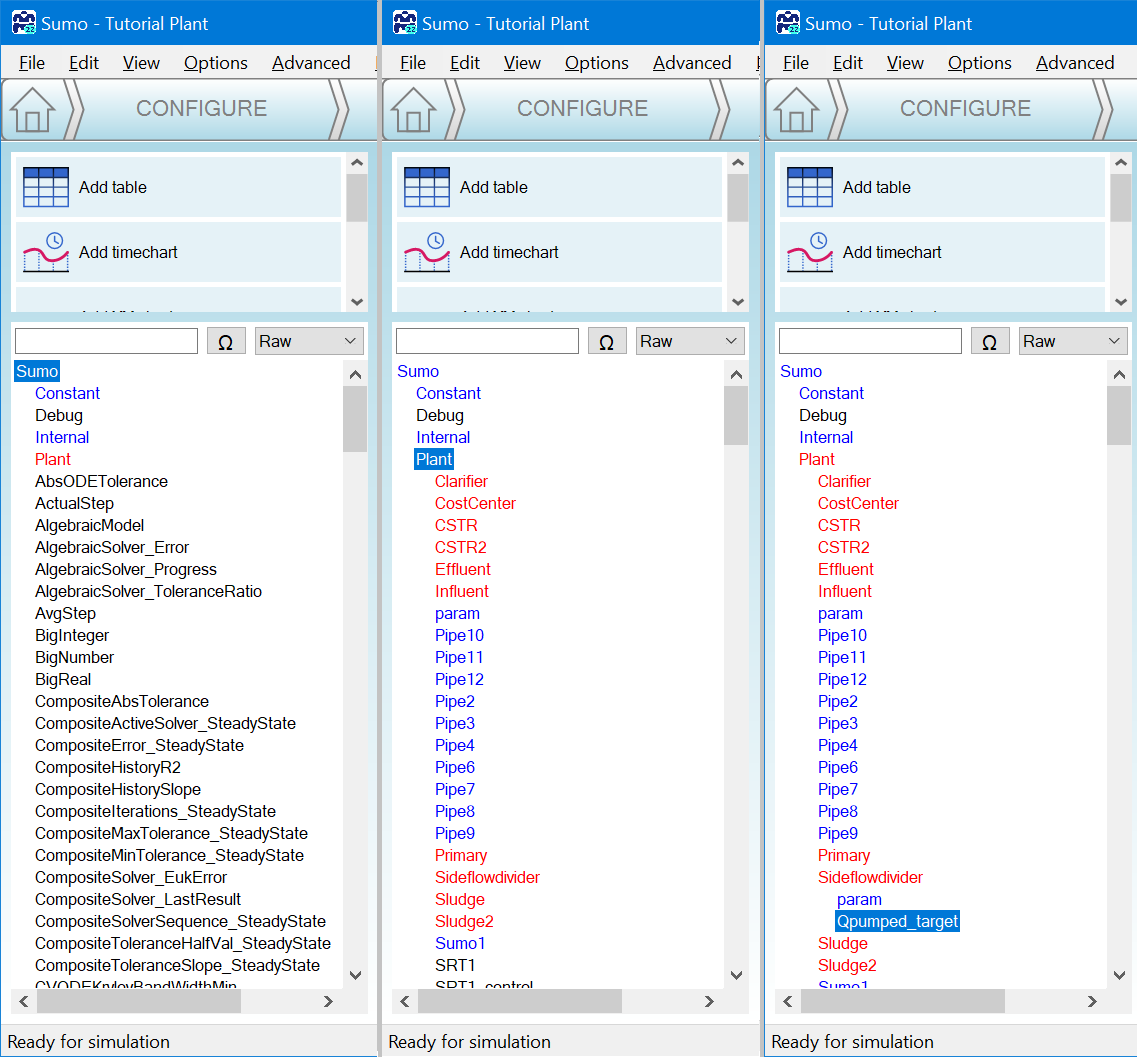Click Add timechart icon in right window
The image size is (1137, 1057).
(809, 252)
